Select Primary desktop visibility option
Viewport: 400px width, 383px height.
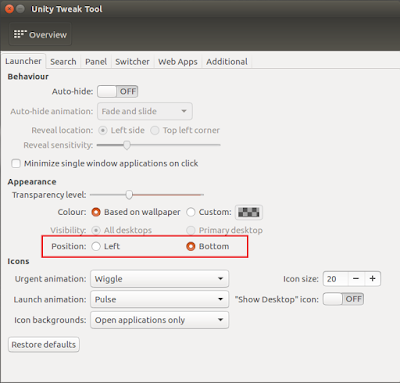pos(224,230)
